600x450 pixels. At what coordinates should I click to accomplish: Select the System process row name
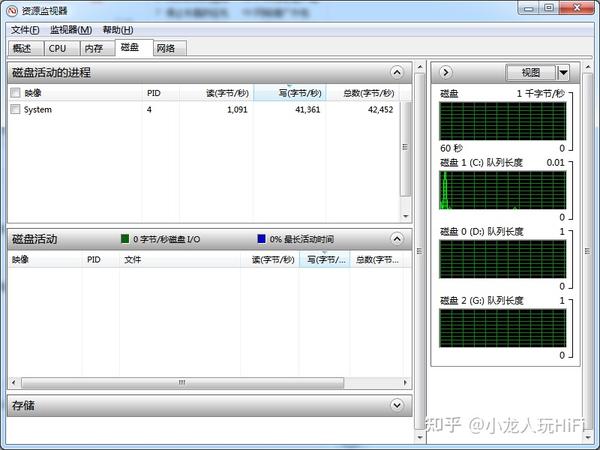tap(38, 109)
